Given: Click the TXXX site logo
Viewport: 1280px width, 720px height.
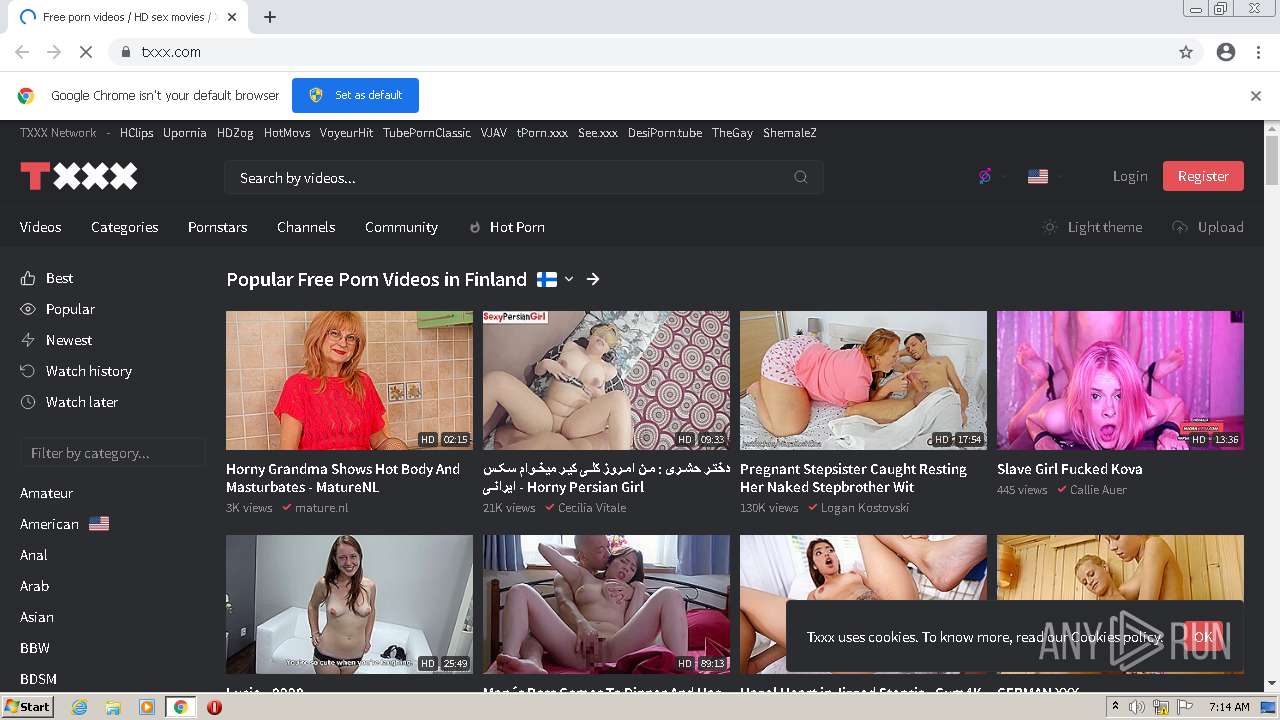Looking at the screenshot, I should coord(79,177).
